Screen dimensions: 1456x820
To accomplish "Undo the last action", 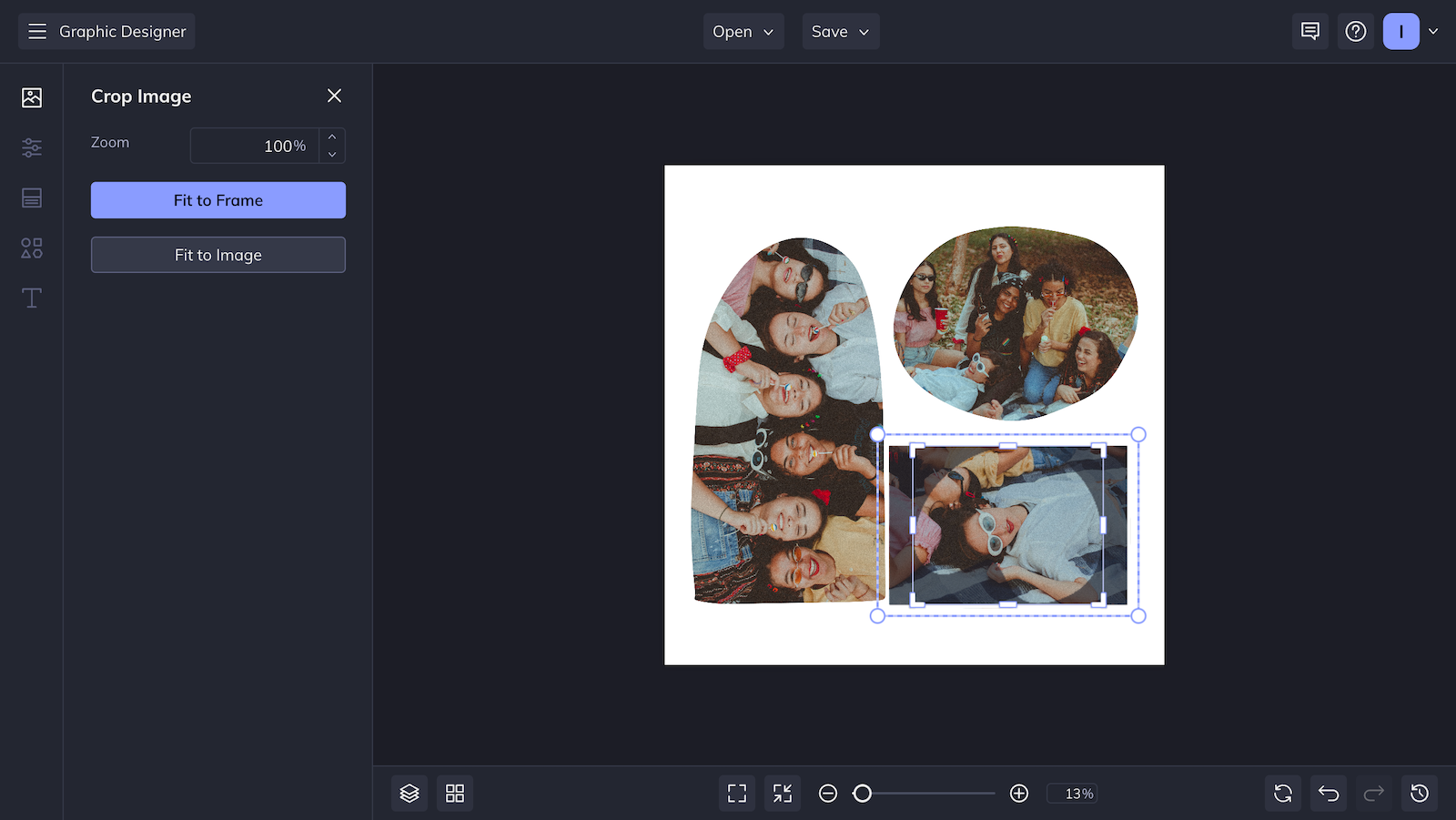I will click(x=1328, y=793).
